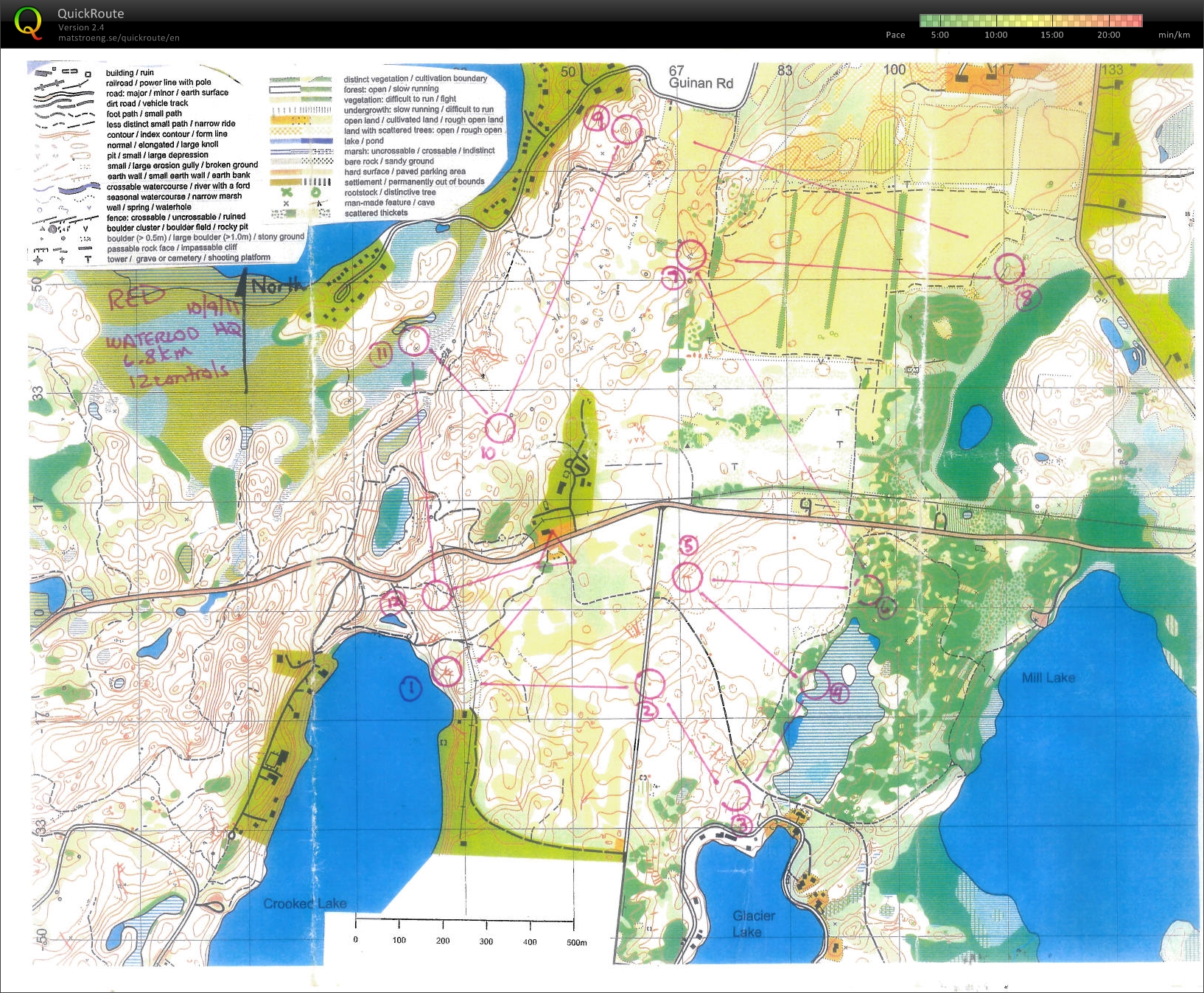Select control circle 8 on the course
This screenshot has height=993, width=1204.
[1009, 269]
